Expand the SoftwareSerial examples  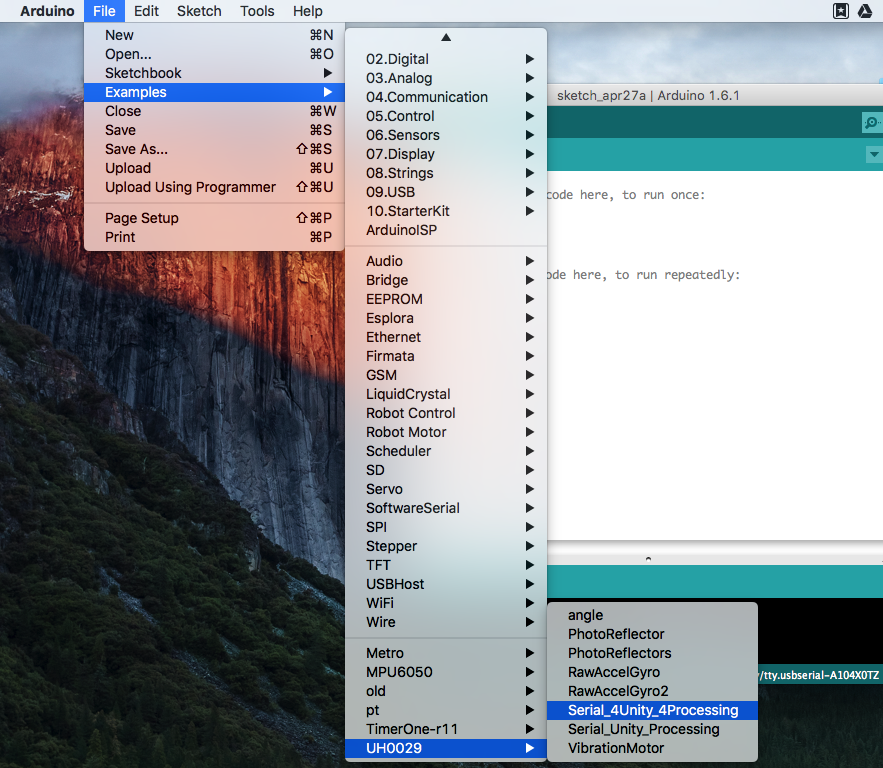(446, 508)
